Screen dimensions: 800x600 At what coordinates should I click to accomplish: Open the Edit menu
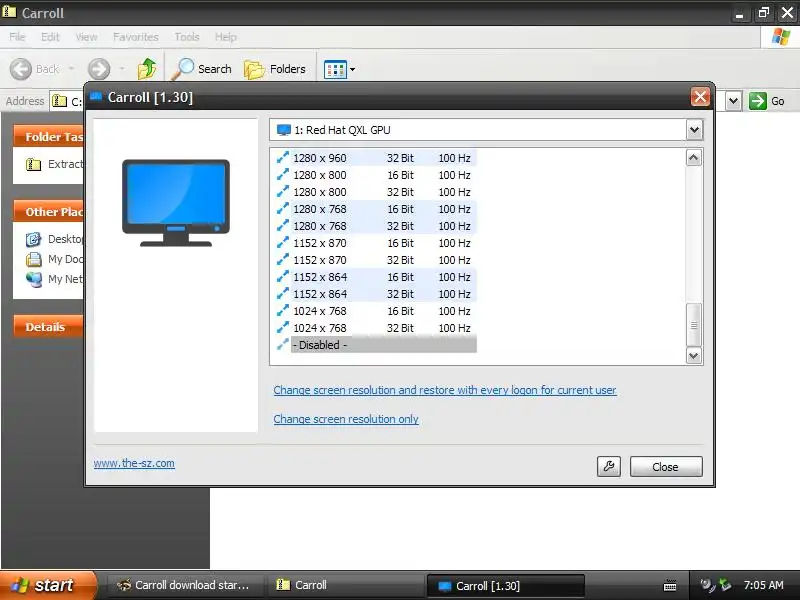click(x=50, y=37)
